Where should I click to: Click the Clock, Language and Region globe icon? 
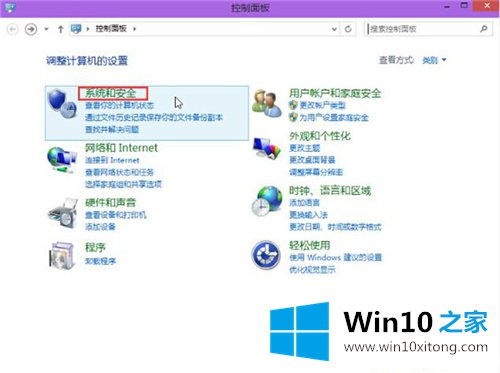coord(267,201)
